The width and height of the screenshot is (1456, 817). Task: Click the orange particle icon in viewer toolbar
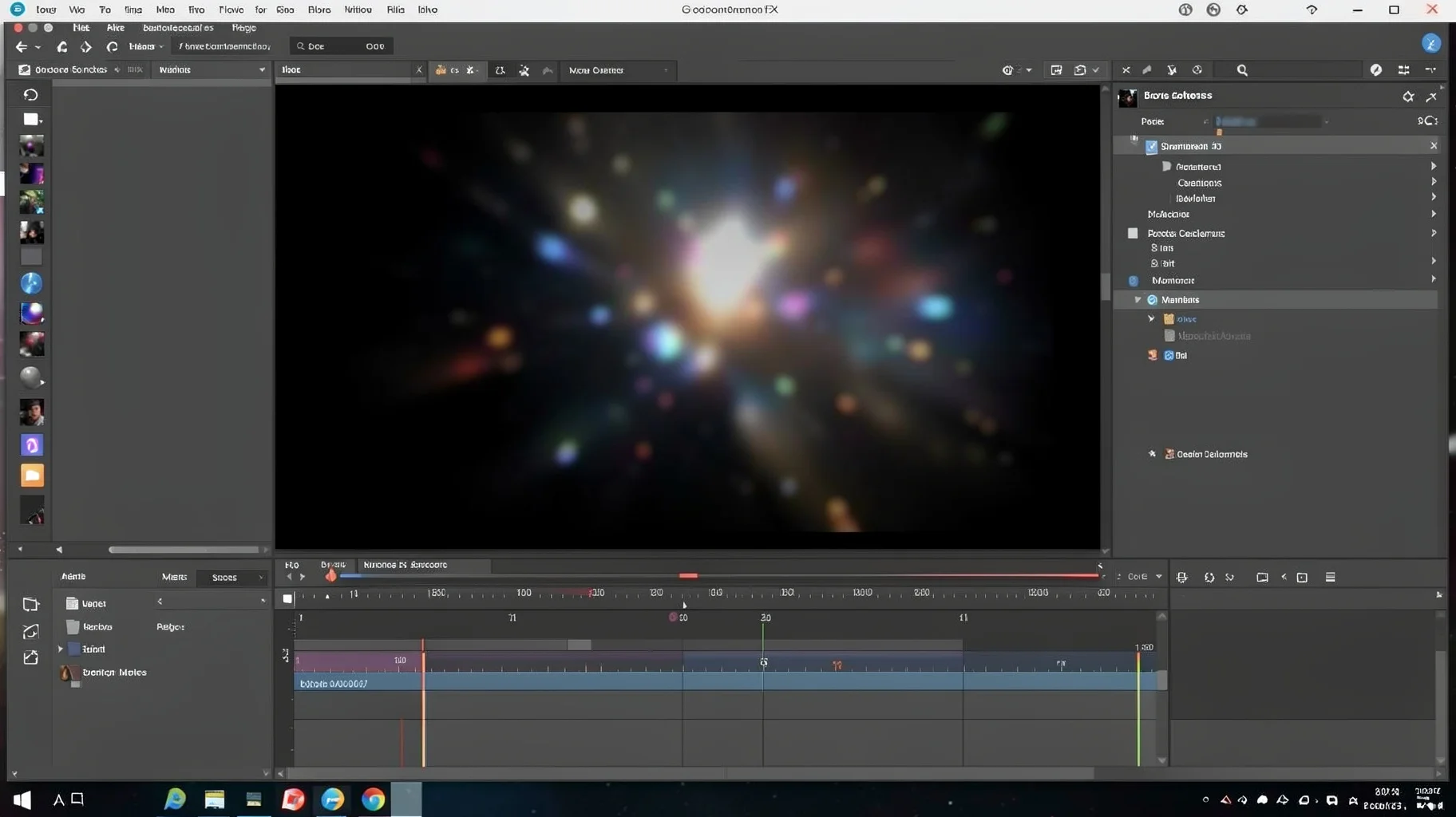(441, 70)
